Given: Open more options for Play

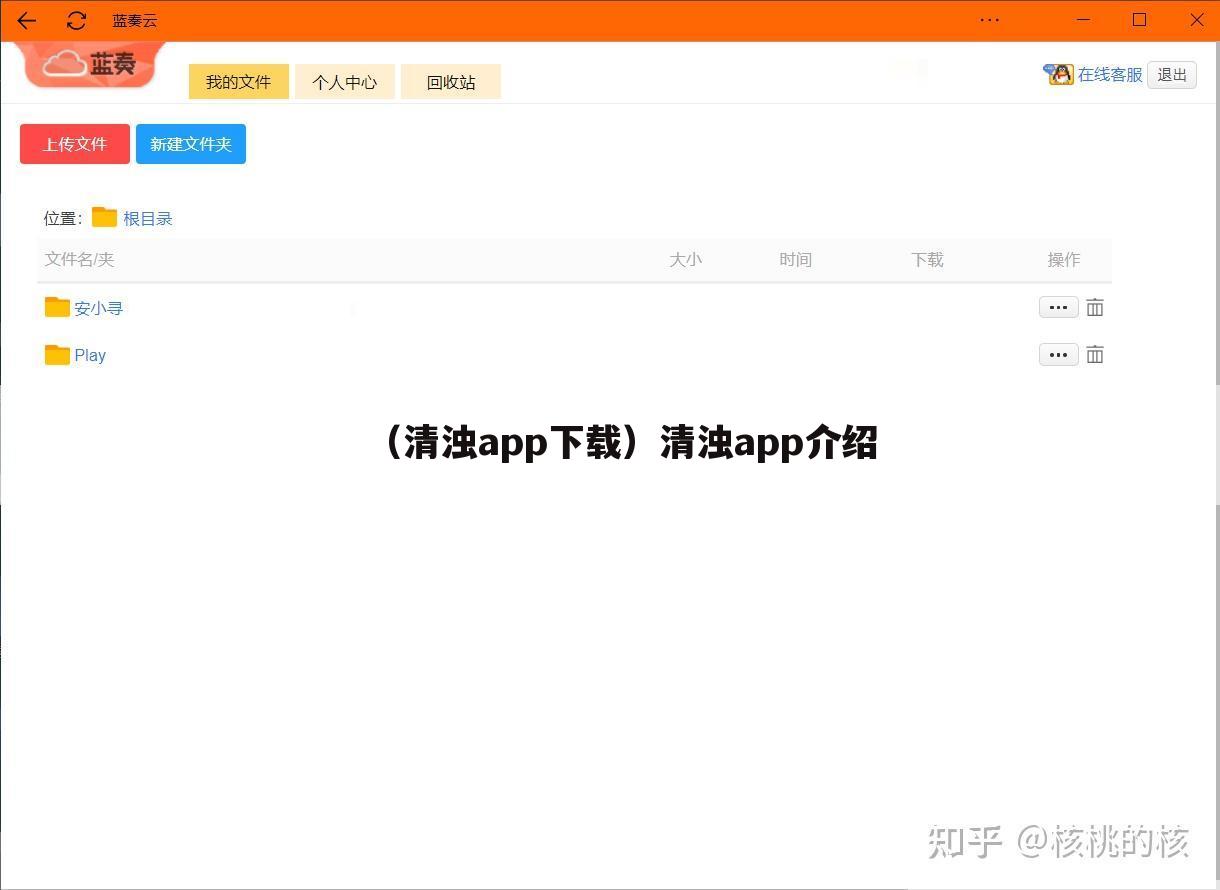Looking at the screenshot, I should [1059, 354].
